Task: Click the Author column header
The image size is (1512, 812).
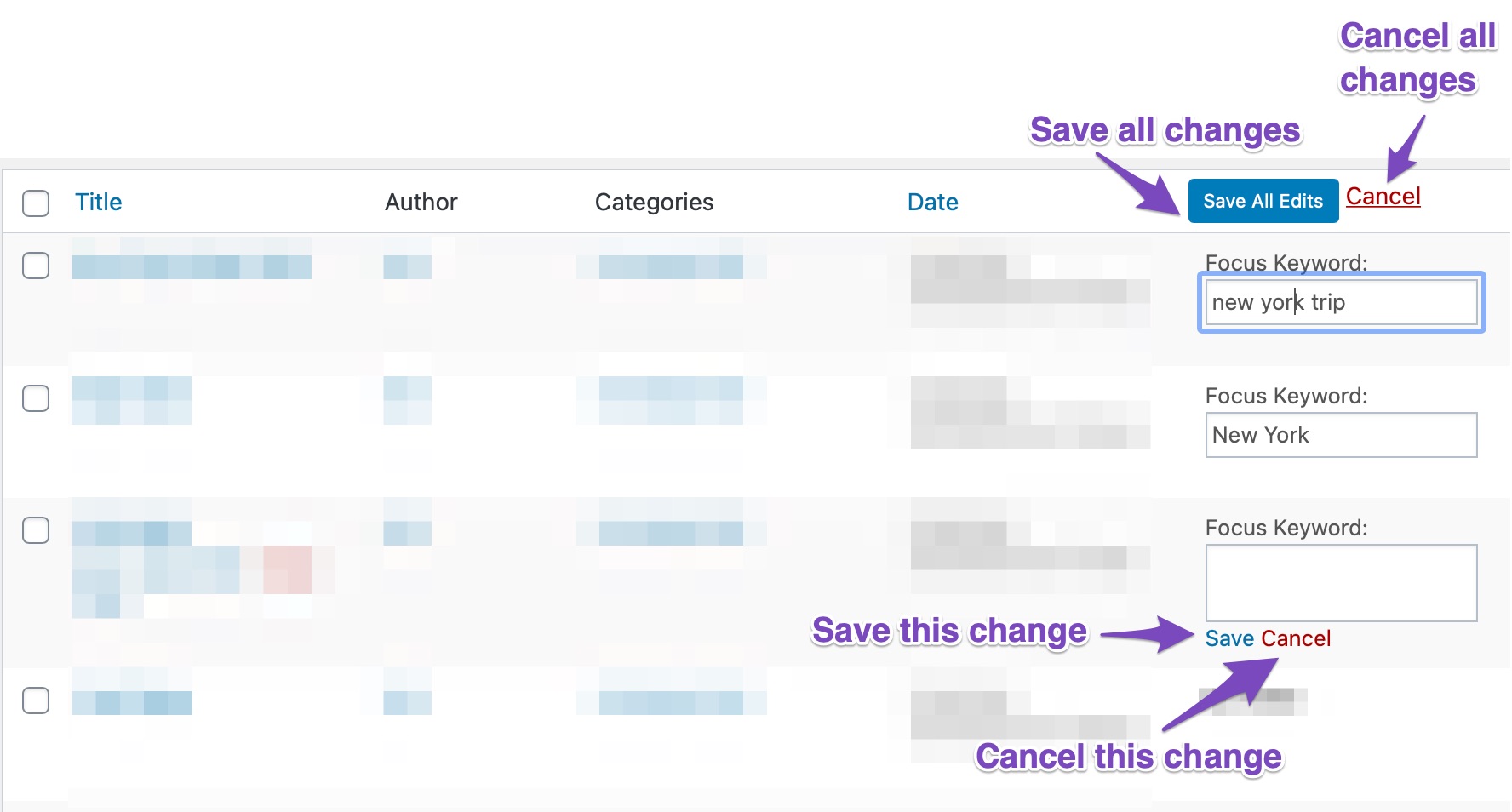Action: coord(421,203)
